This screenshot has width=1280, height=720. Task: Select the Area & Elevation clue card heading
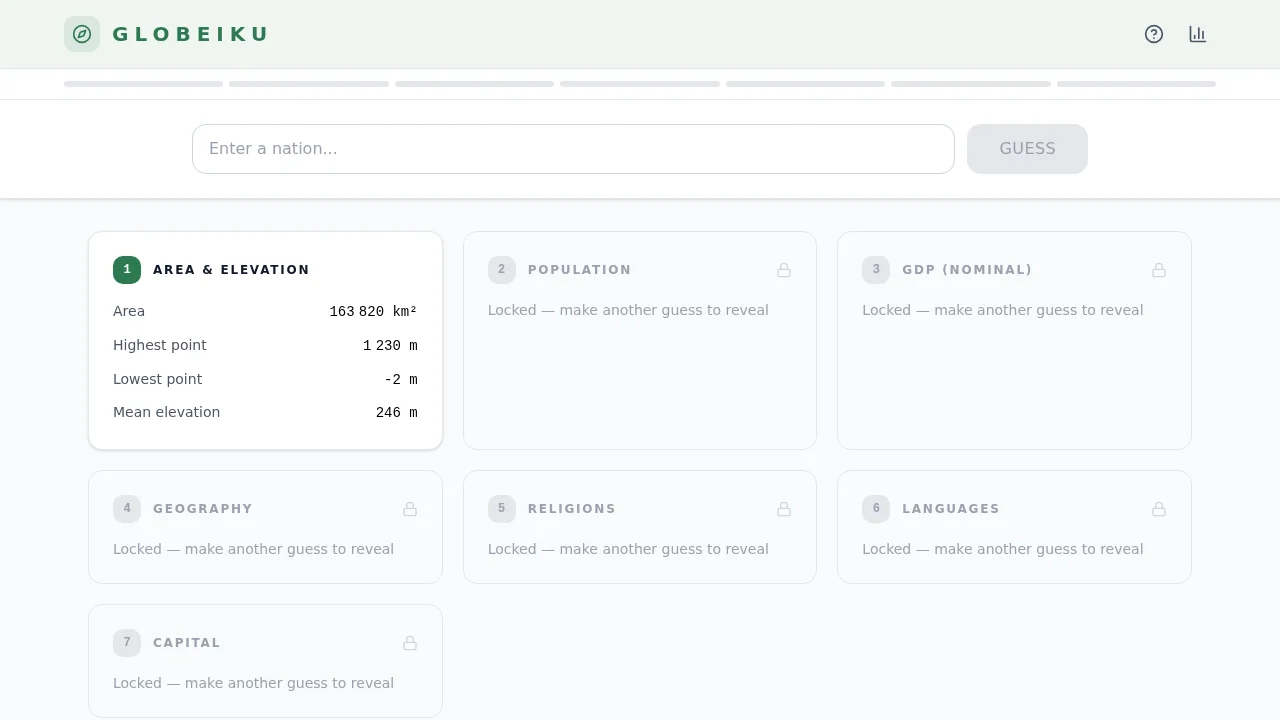[x=231, y=270]
